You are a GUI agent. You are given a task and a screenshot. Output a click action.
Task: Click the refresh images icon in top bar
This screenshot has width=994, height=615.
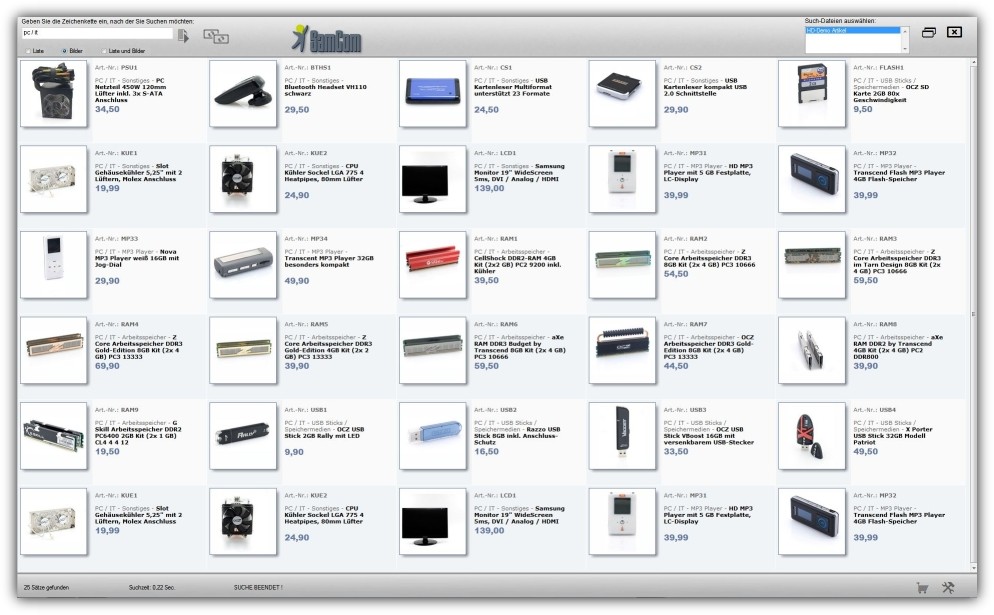[x=216, y=36]
